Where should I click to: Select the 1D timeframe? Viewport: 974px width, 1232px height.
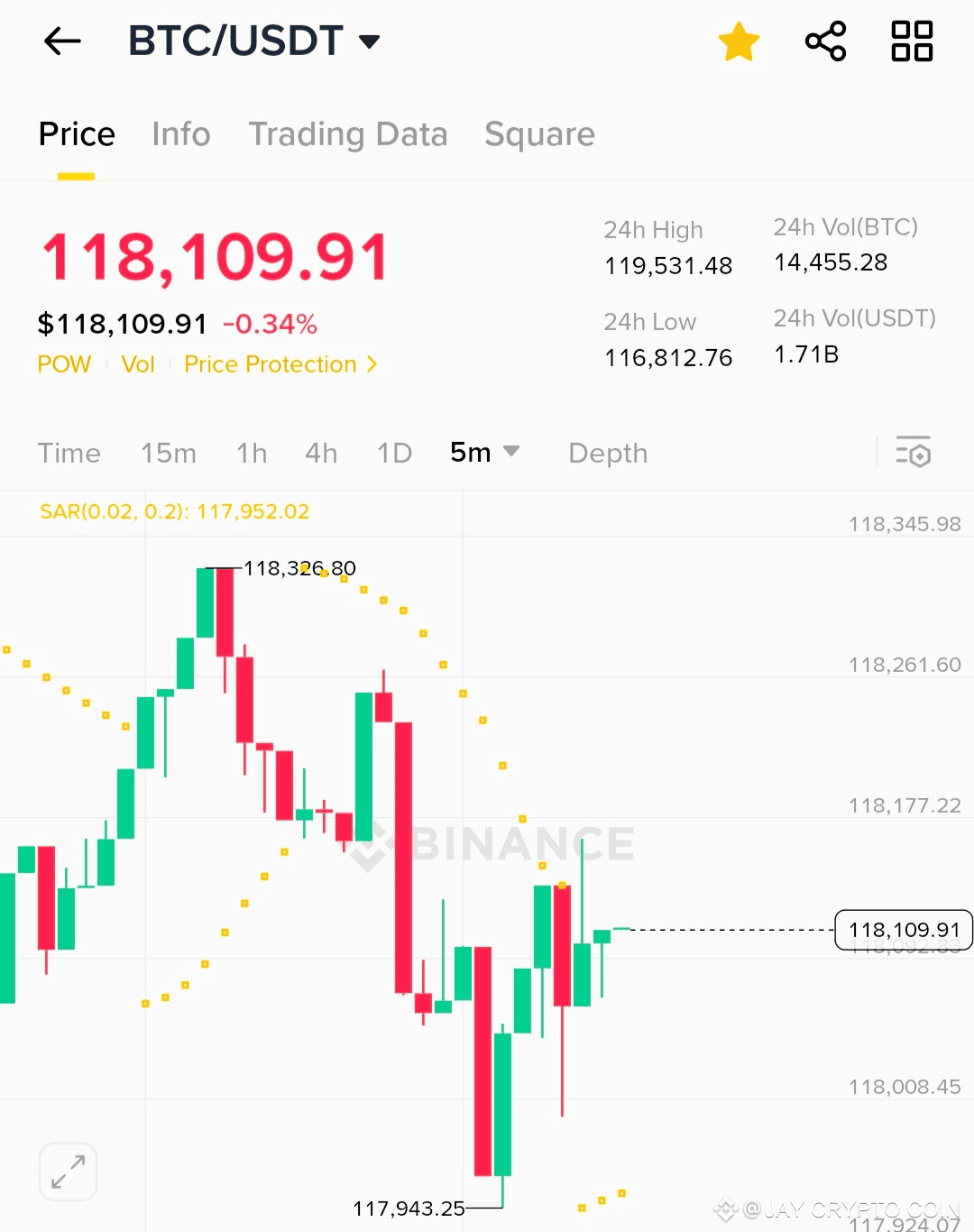pos(394,453)
